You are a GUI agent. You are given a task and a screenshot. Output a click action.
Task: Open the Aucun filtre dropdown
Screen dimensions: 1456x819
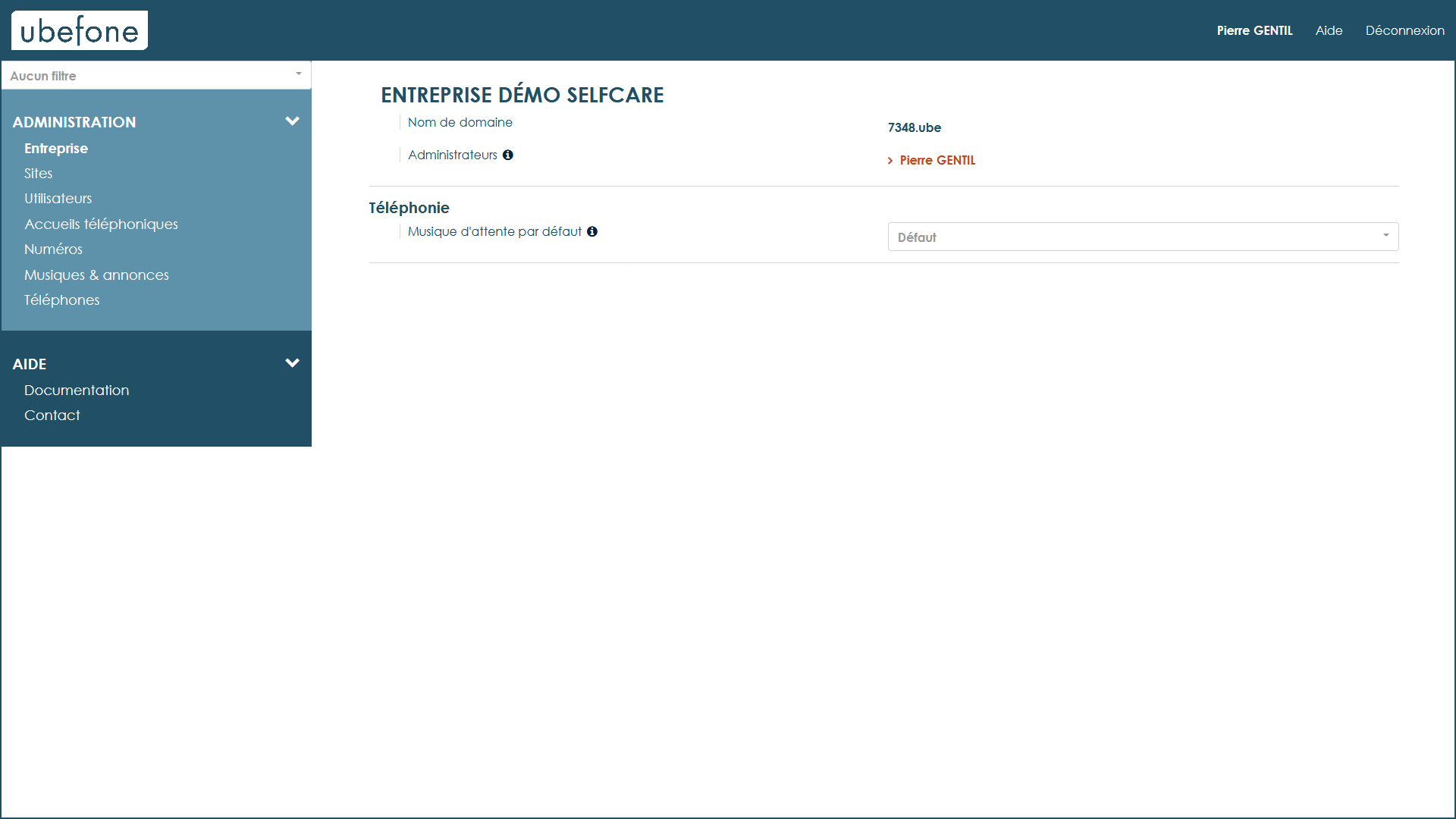156,75
